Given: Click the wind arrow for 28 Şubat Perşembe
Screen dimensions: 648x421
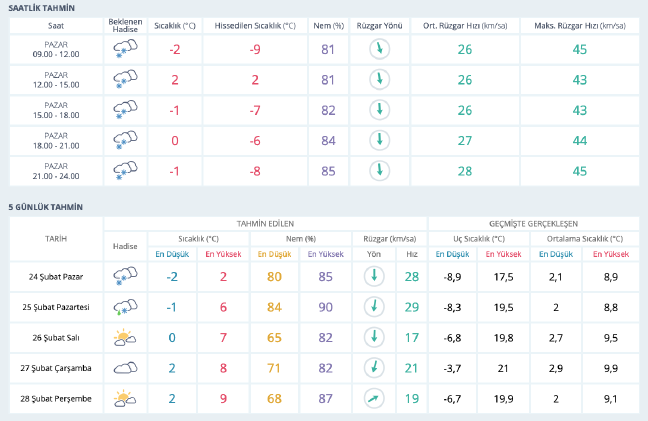Looking at the screenshot, I should tap(372, 399).
